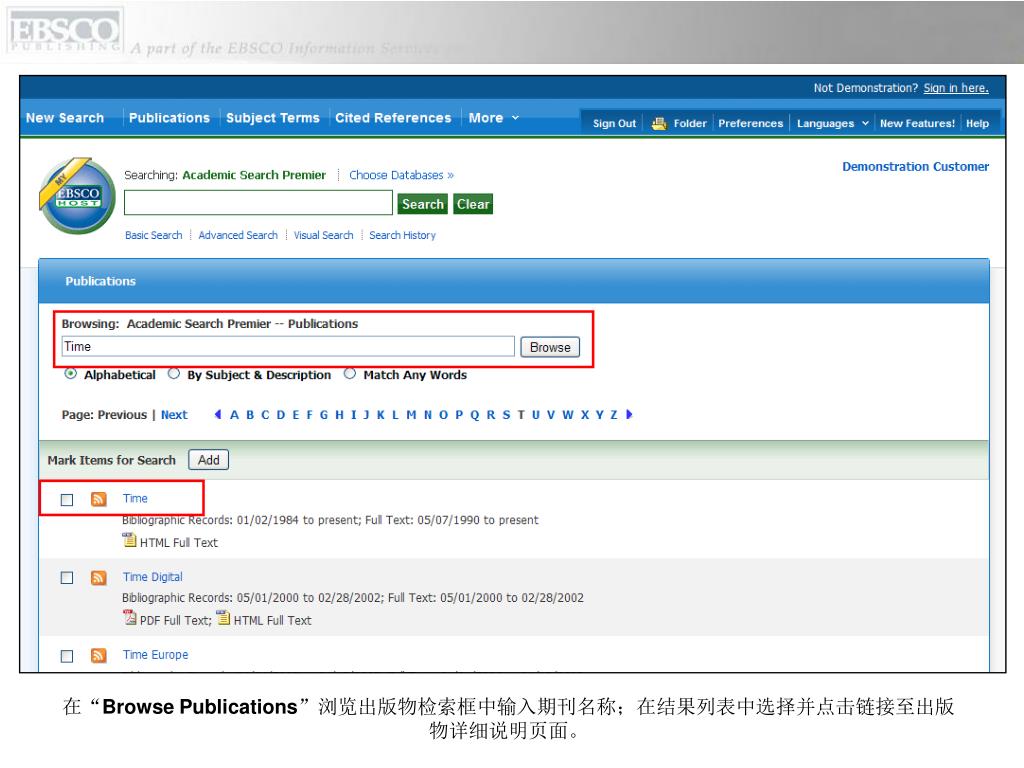Click the main search input field
This screenshot has width=1024, height=768.
[x=258, y=203]
